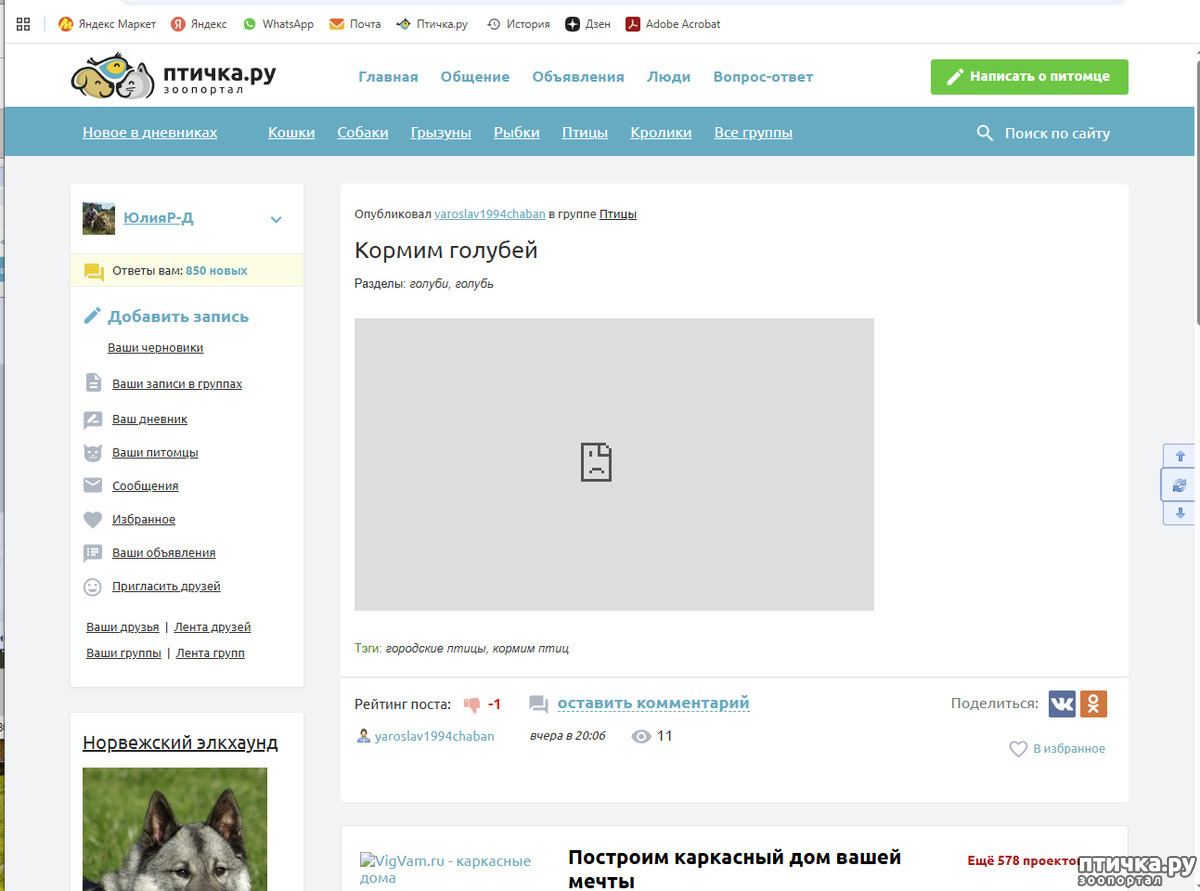
Task: Open Дзен bookmark
Action: coord(588,24)
